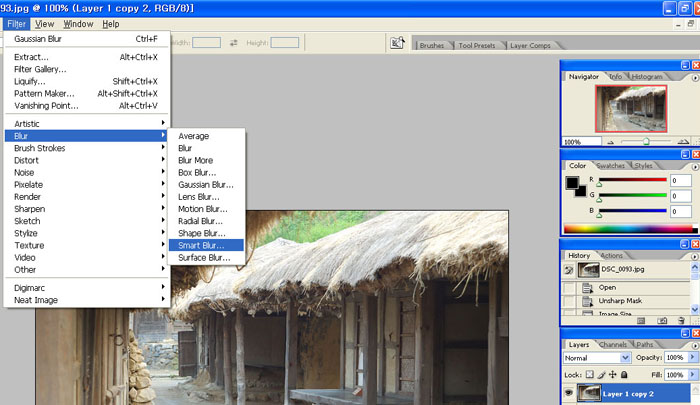Open the History panel flyout menu

[x=695, y=257]
